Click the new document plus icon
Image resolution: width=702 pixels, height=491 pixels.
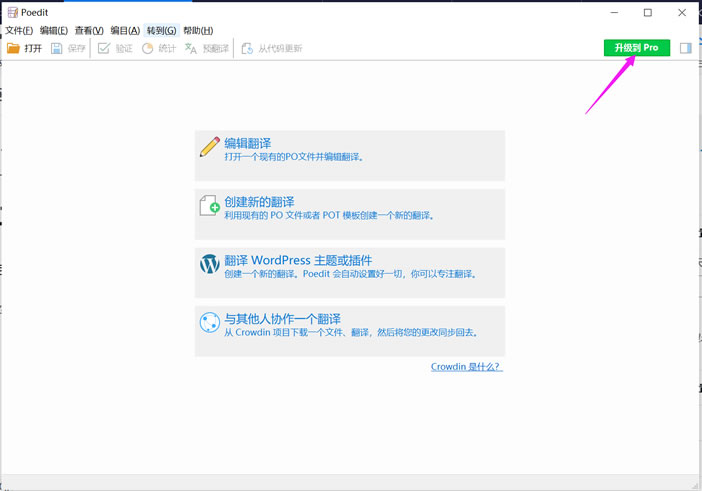[x=210, y=205]
